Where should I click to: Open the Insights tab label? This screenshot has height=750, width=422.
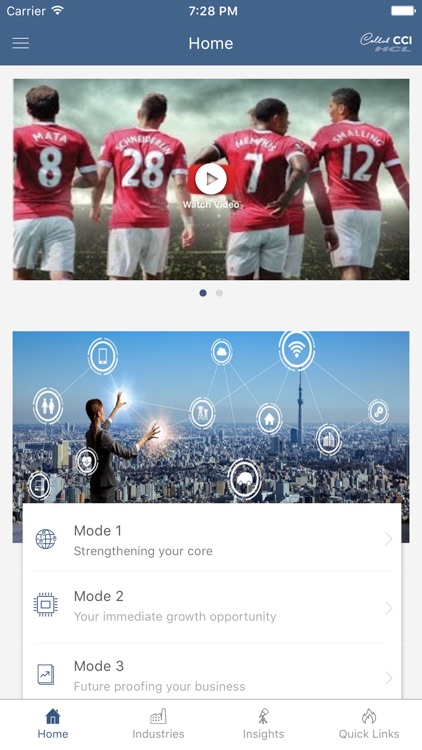point(263,734)
